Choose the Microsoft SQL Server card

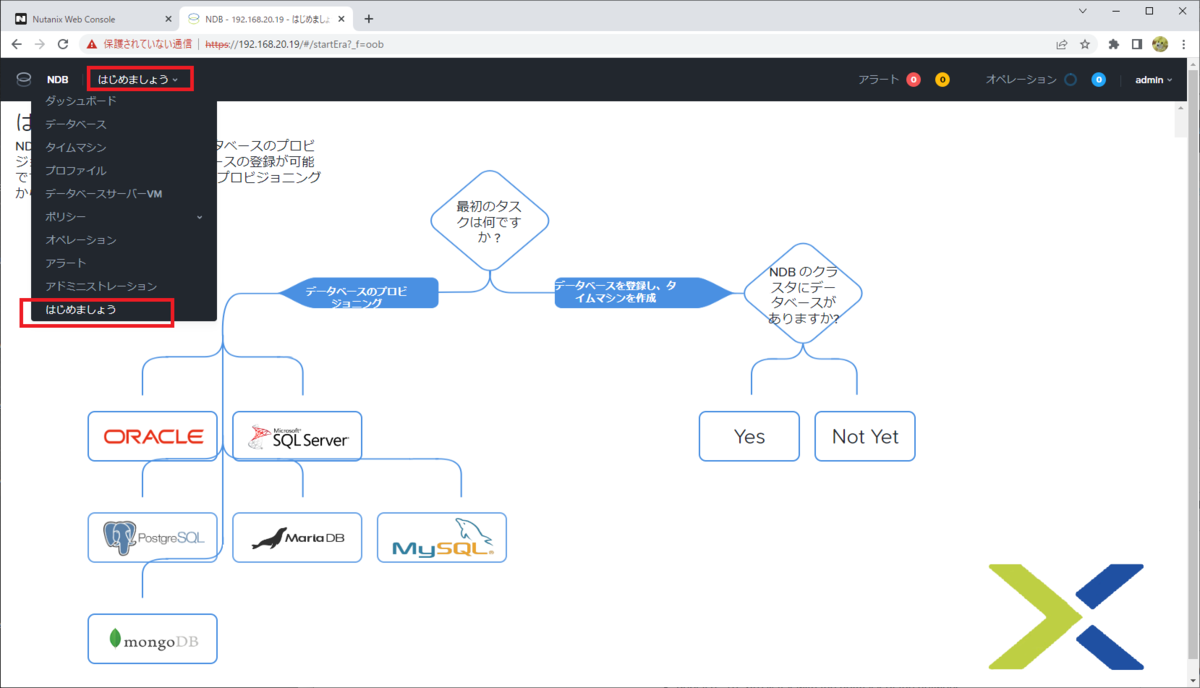pos(297,436)
